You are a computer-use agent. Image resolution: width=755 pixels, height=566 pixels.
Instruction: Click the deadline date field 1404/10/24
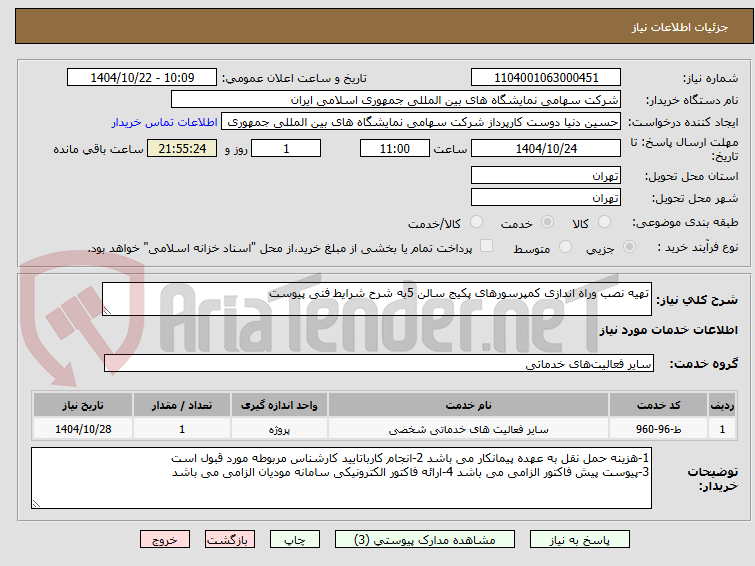coord(546,148)
